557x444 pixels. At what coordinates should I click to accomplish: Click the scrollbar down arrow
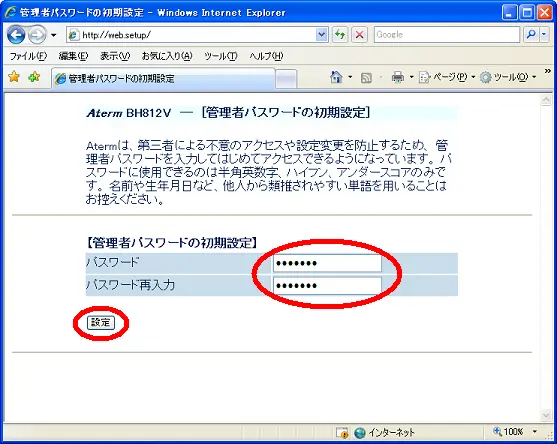(x=546, y=415)
